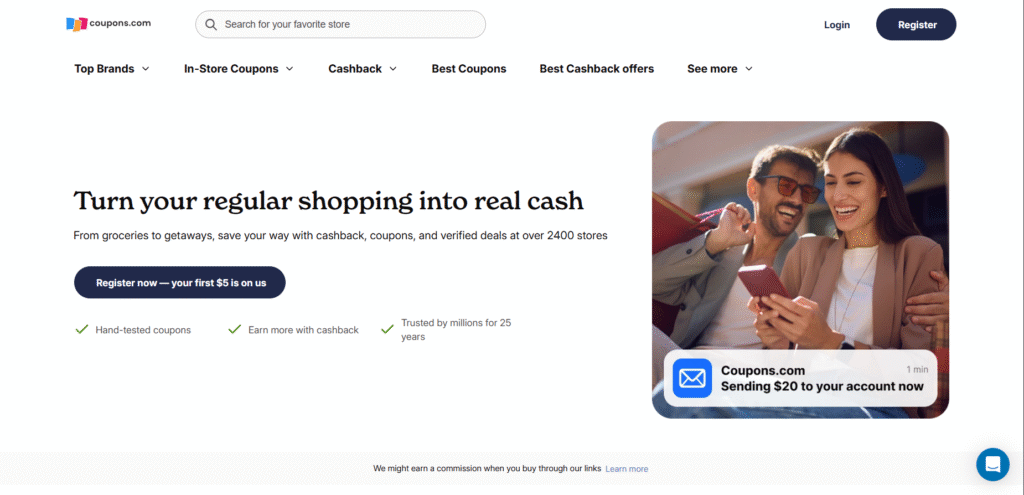Screen dimensions: 1024x495
Task: Open the Cashback dropdown chevron
Action: click(393, 69)
